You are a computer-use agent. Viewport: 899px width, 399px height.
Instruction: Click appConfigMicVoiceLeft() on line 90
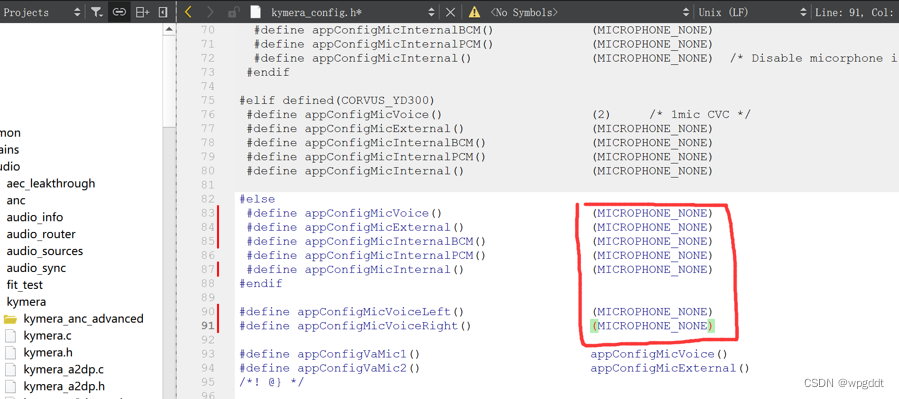point(380,312)
